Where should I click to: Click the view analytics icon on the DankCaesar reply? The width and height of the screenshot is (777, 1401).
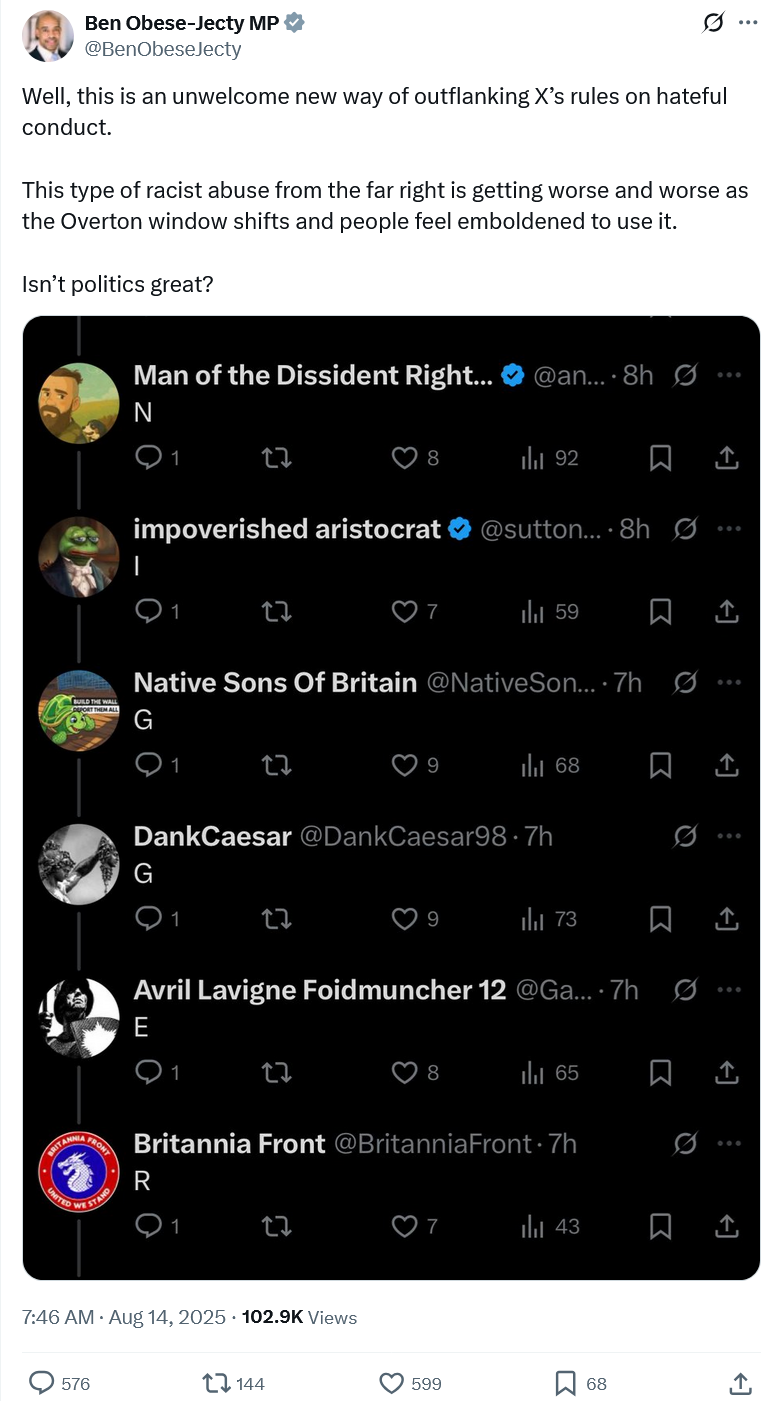(x=533, y=919)
